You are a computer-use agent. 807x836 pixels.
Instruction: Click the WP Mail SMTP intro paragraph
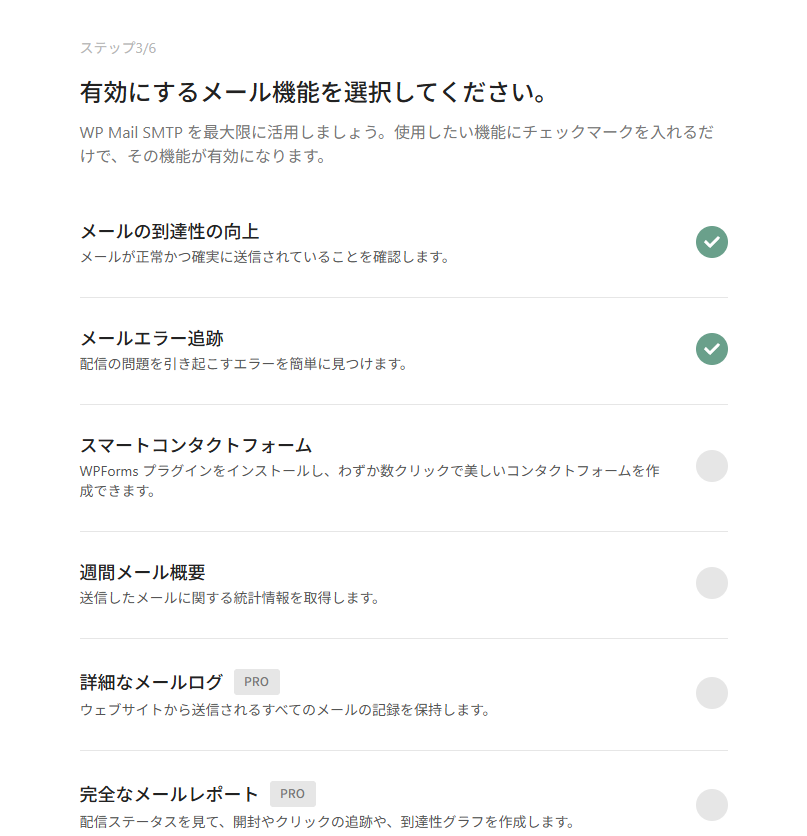pos(397,144)
